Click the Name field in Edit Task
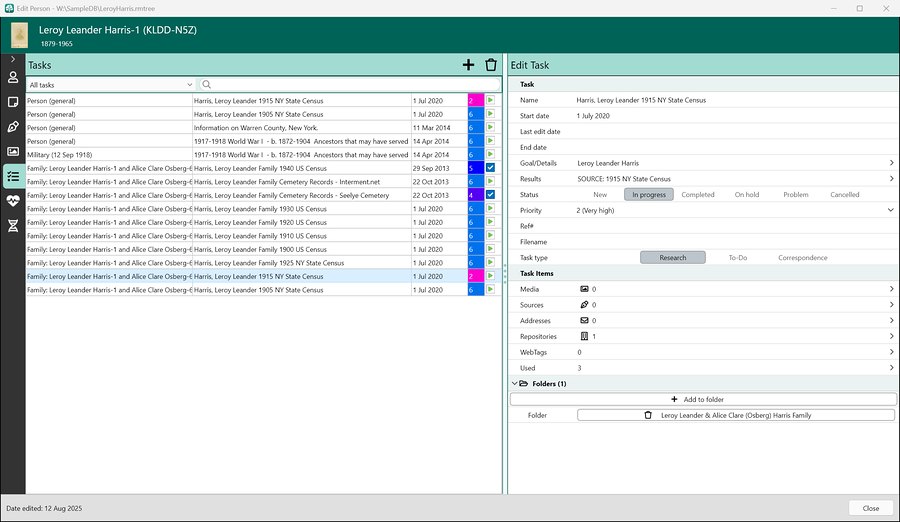 (735, 100)
